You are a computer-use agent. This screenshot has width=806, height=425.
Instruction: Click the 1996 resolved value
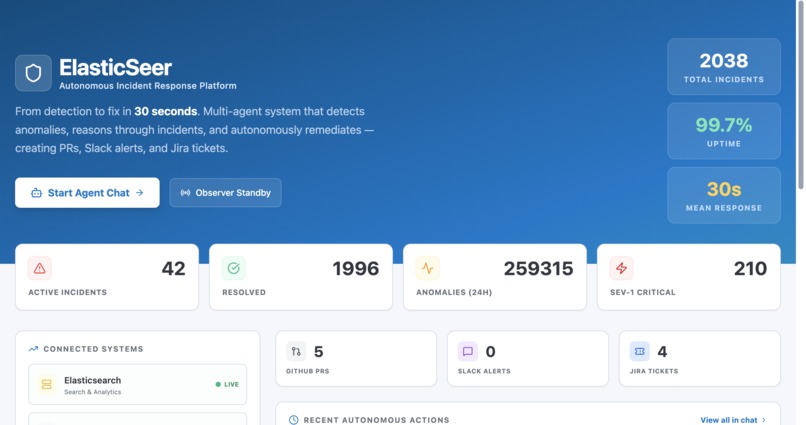click(356, 269)
